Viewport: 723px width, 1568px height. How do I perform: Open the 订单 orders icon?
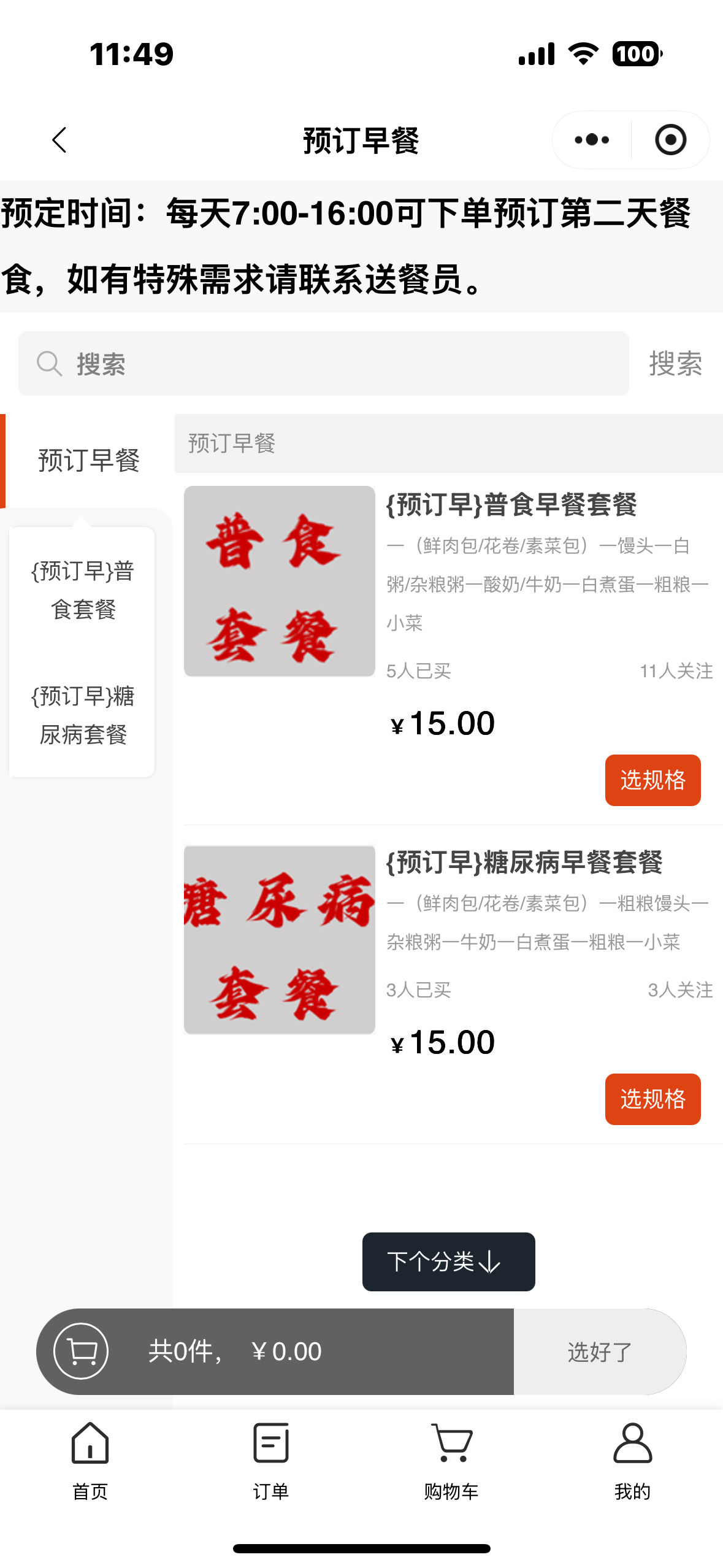(x=270, y=1443)
